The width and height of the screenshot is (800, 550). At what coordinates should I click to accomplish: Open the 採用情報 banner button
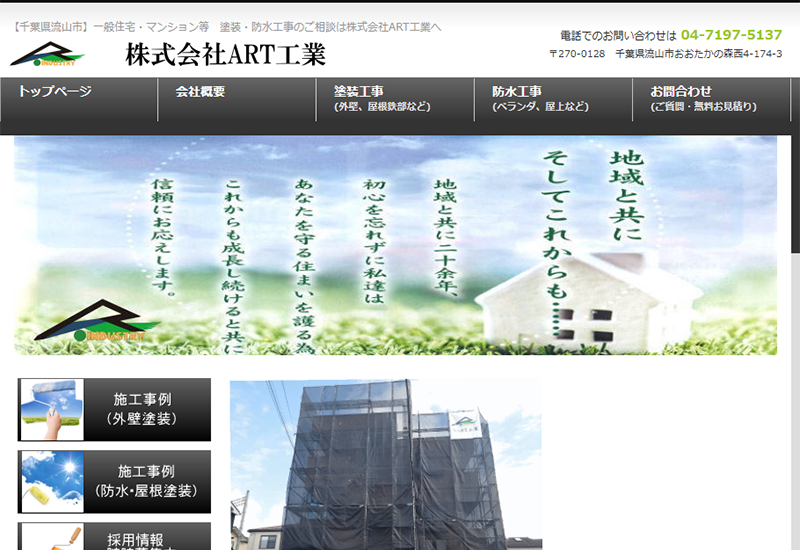click(x=114, y=536)
